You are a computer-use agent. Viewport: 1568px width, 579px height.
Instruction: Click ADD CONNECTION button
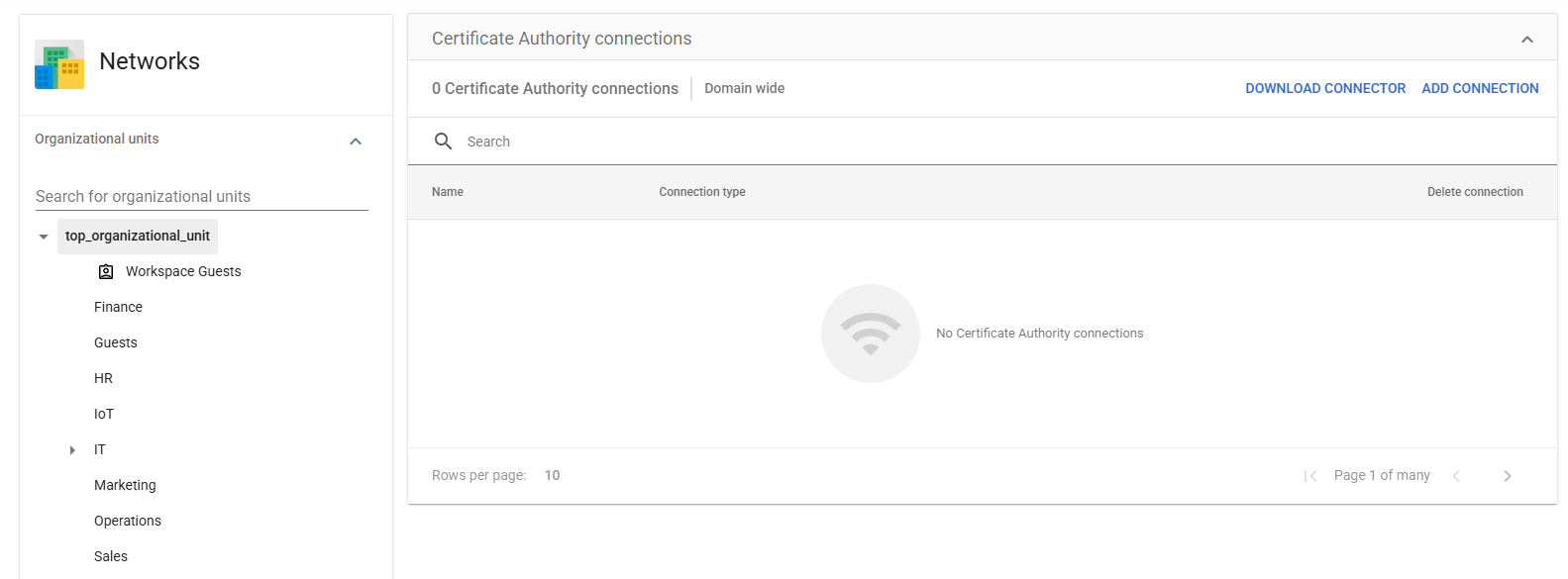[1480, 88]
